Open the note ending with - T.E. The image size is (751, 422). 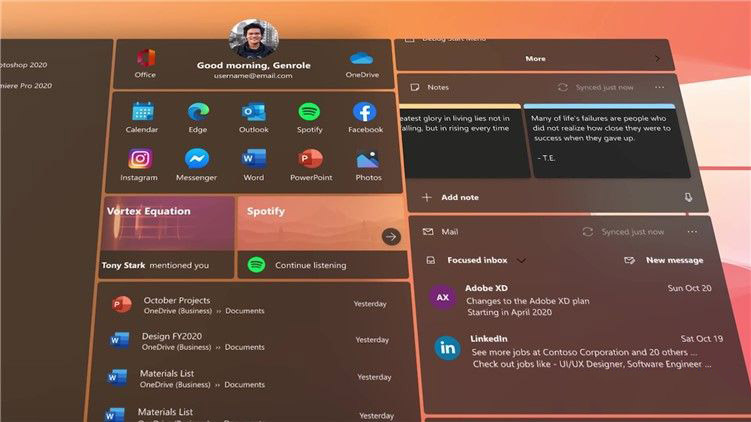tap(606, 141)
